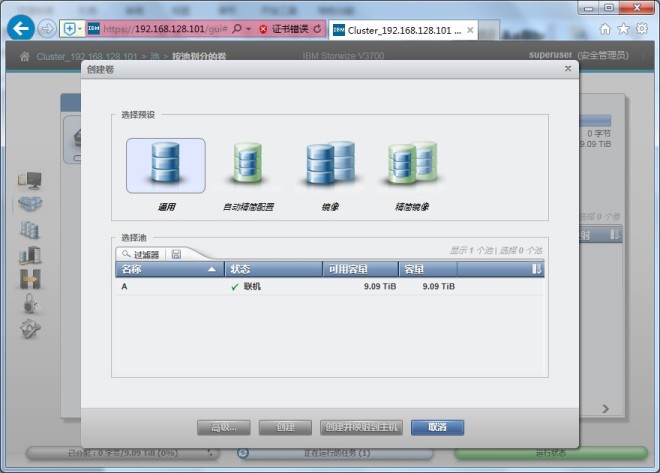
Task: Open the search dropdown in address bar
Action: pyautogui.click(x=249, y=29)
